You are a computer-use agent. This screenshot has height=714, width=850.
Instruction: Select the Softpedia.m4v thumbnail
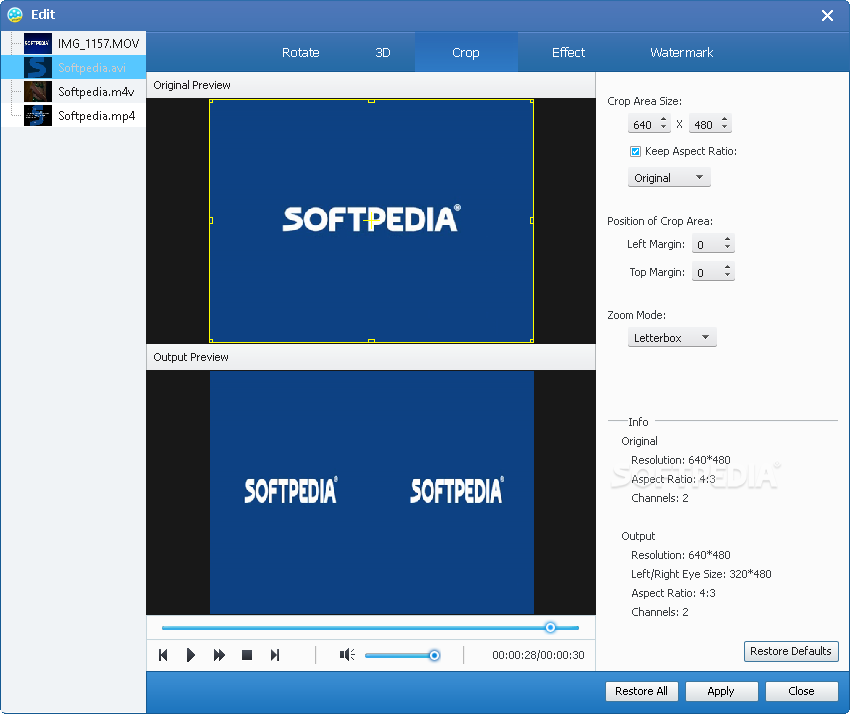[37, 91]
